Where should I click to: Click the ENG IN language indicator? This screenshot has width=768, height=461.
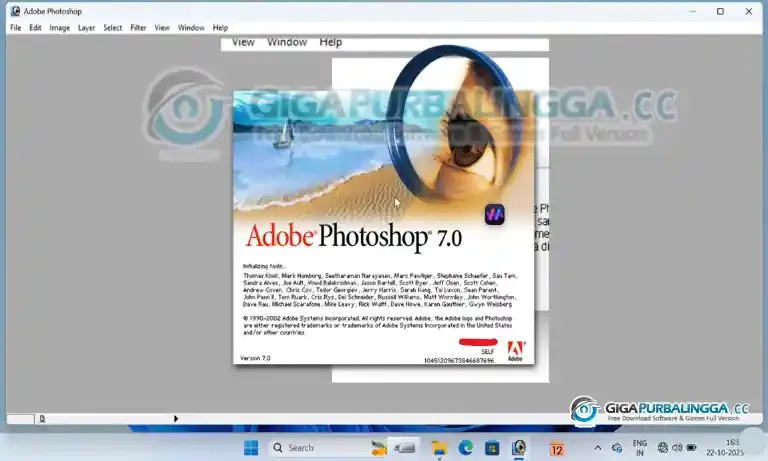(x=640, y=448)
